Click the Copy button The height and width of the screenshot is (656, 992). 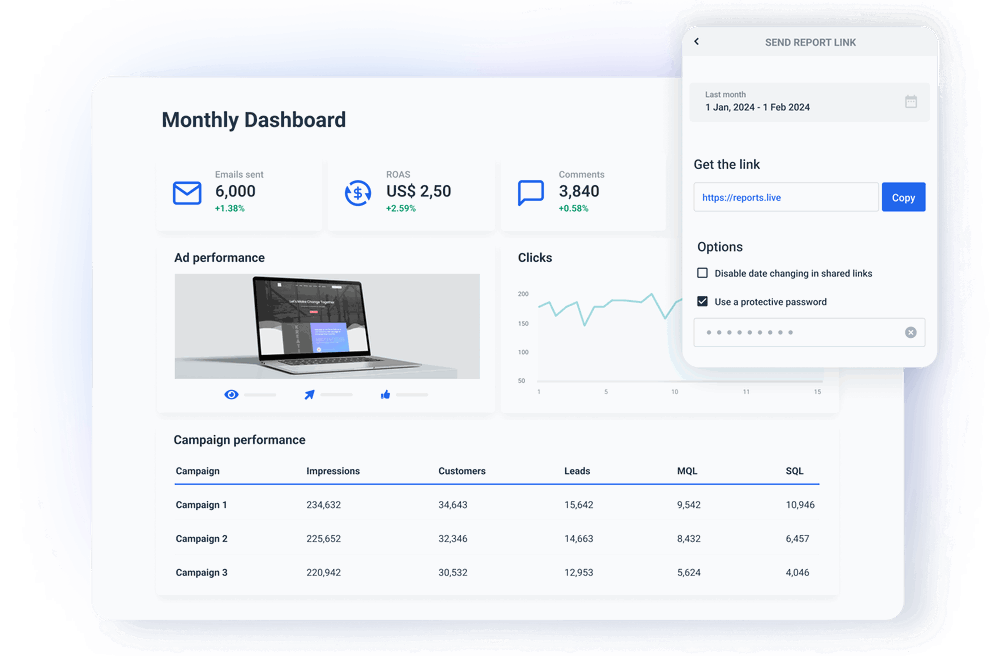(x=903, y=197)
